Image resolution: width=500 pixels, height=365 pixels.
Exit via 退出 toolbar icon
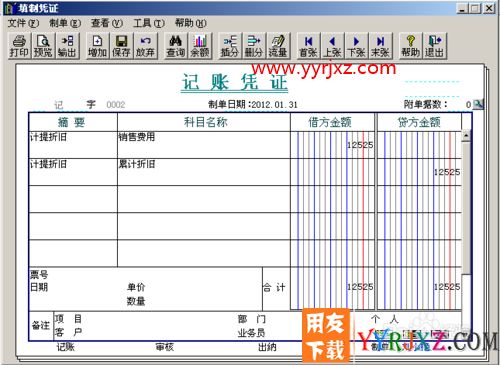[x=434, y=46]
